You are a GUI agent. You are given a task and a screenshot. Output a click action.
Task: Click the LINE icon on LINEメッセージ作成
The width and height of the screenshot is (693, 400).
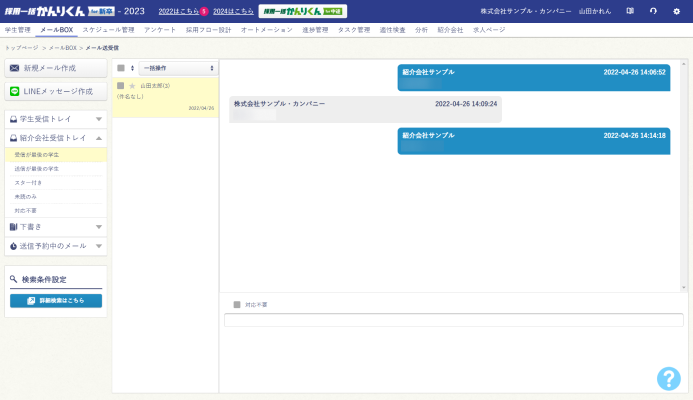pyautogui.click(x=15, y=91)
